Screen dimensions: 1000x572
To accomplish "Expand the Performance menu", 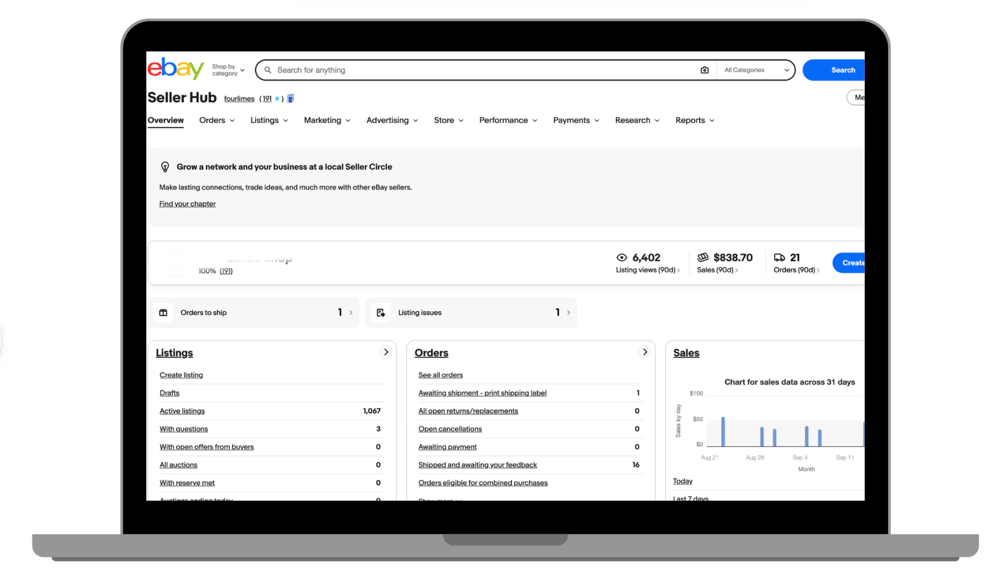I will click(x=508, y=121).
